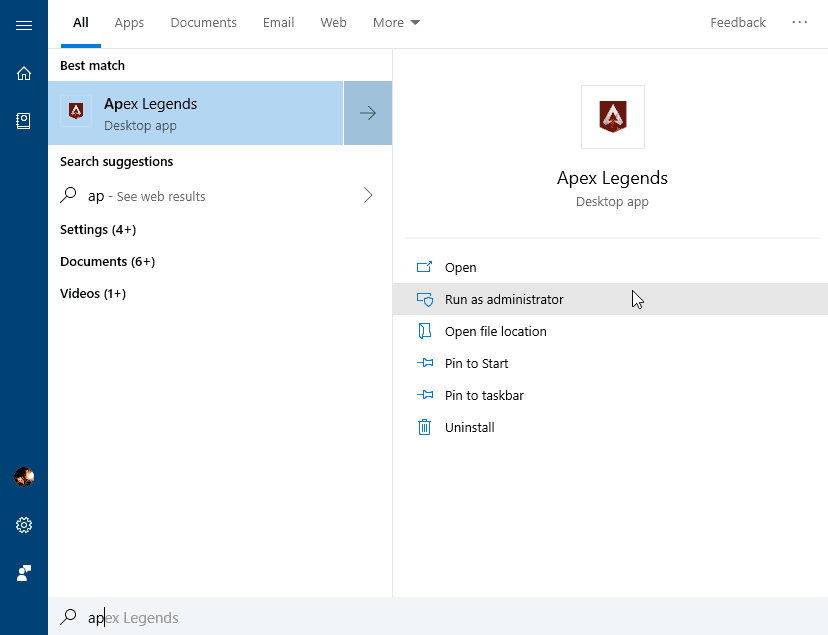Click the Home icon in sidebar
Screen dimensions: 828x635
click(x=24, y=73)
